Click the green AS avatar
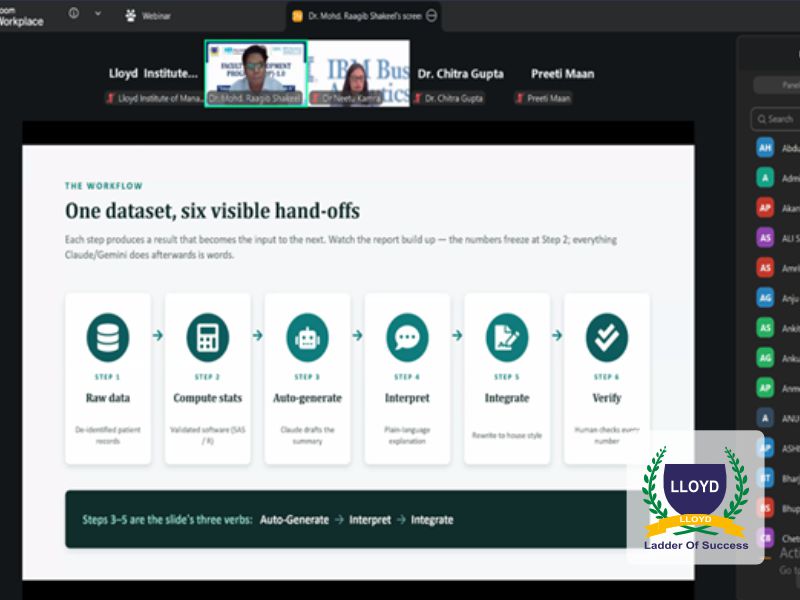 765,328
